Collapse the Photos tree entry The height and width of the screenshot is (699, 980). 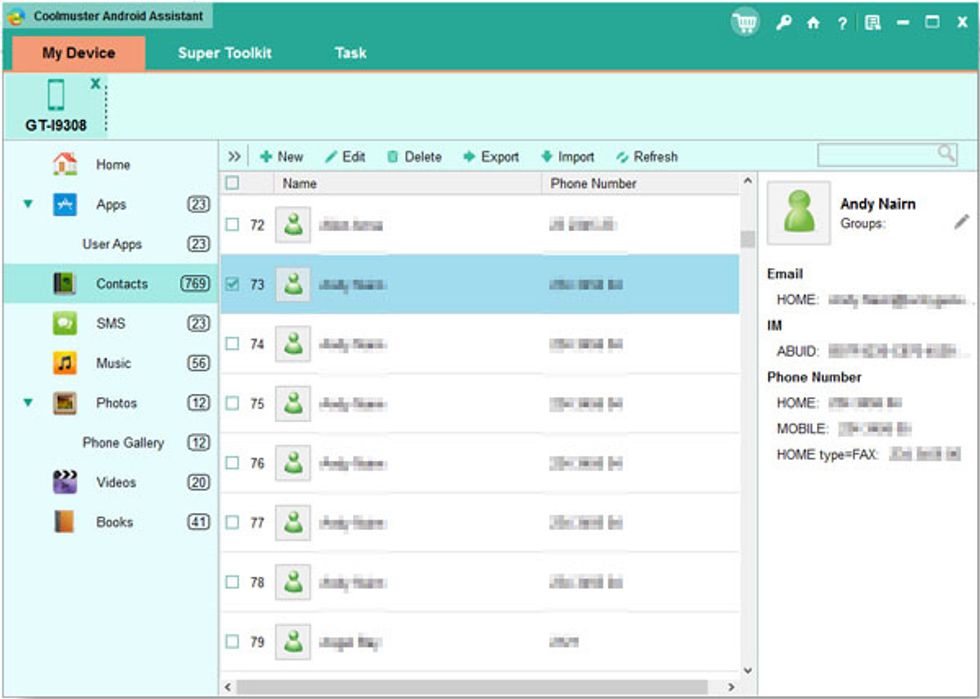click(28, 403)
